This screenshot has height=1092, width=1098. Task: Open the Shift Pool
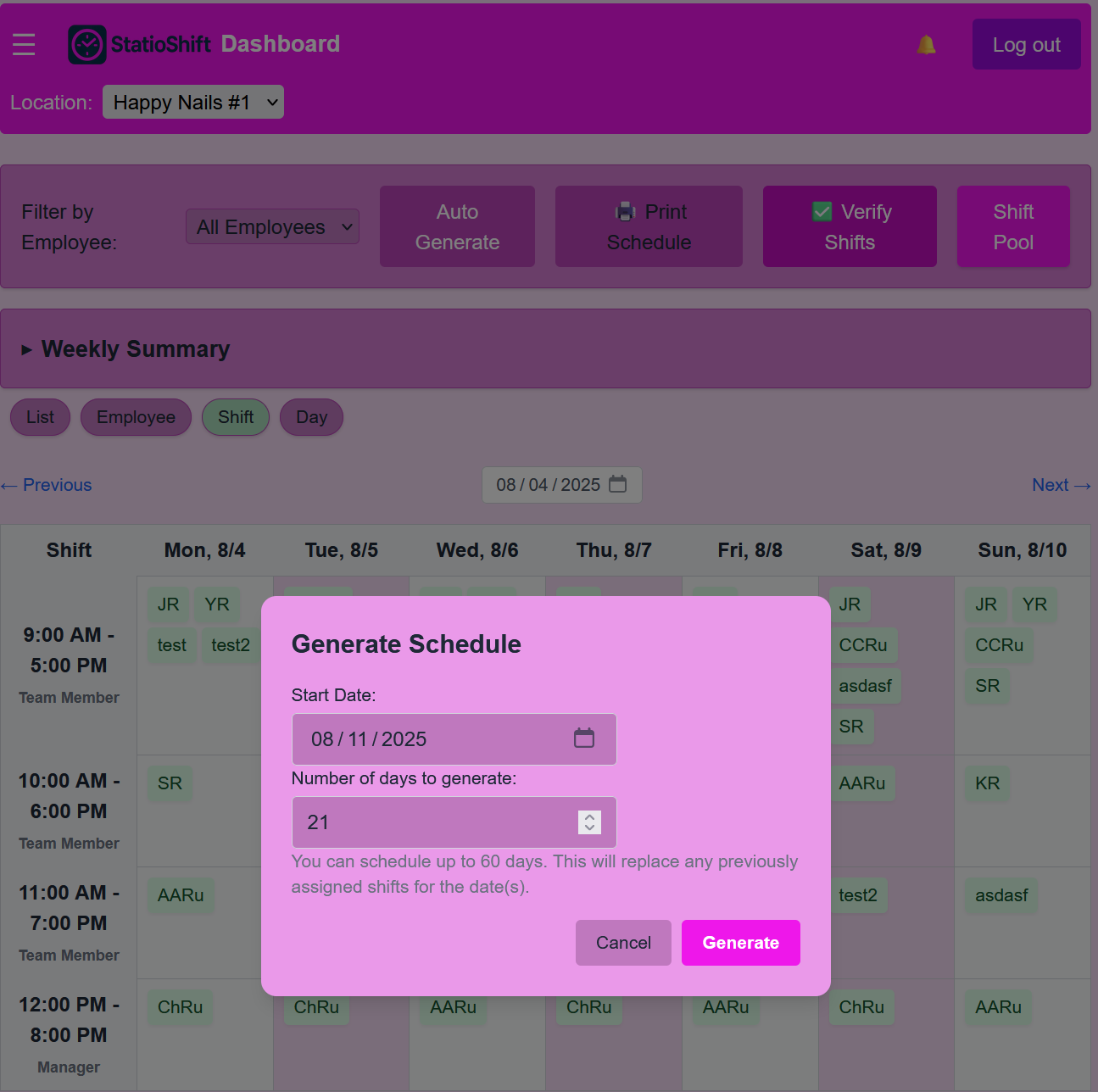tap(1013, 226)
